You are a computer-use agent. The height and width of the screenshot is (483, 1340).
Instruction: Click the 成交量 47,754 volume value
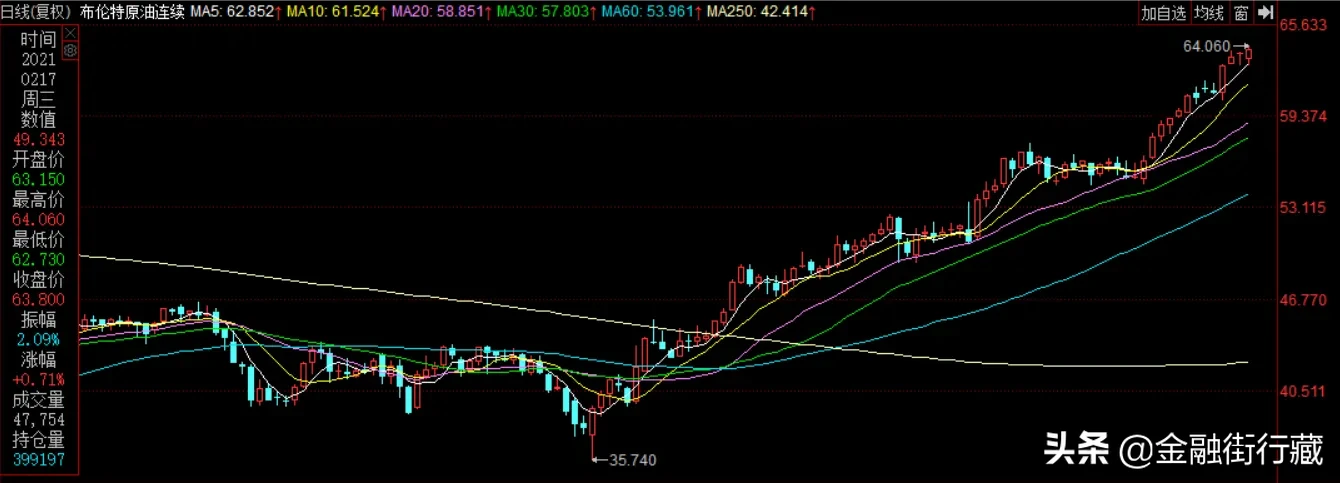pos(38,420)
